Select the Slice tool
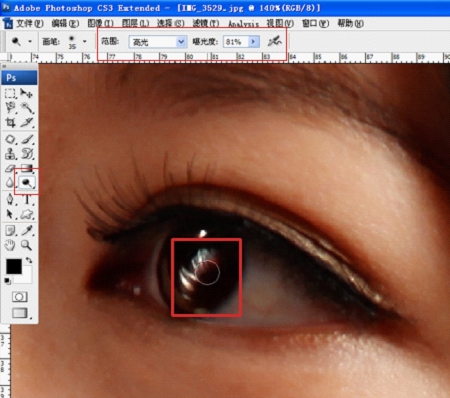Viewport: 450px width, 398px height. coord(27,122)
